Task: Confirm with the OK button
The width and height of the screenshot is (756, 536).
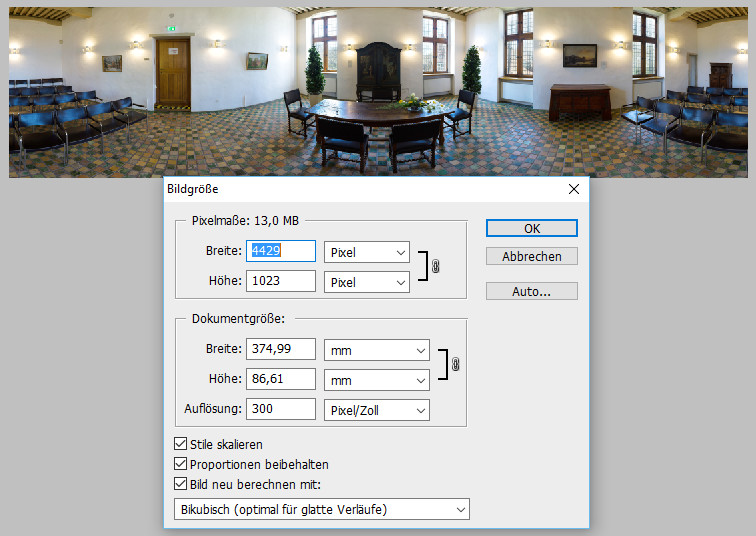Action: [x=531, y=228]
